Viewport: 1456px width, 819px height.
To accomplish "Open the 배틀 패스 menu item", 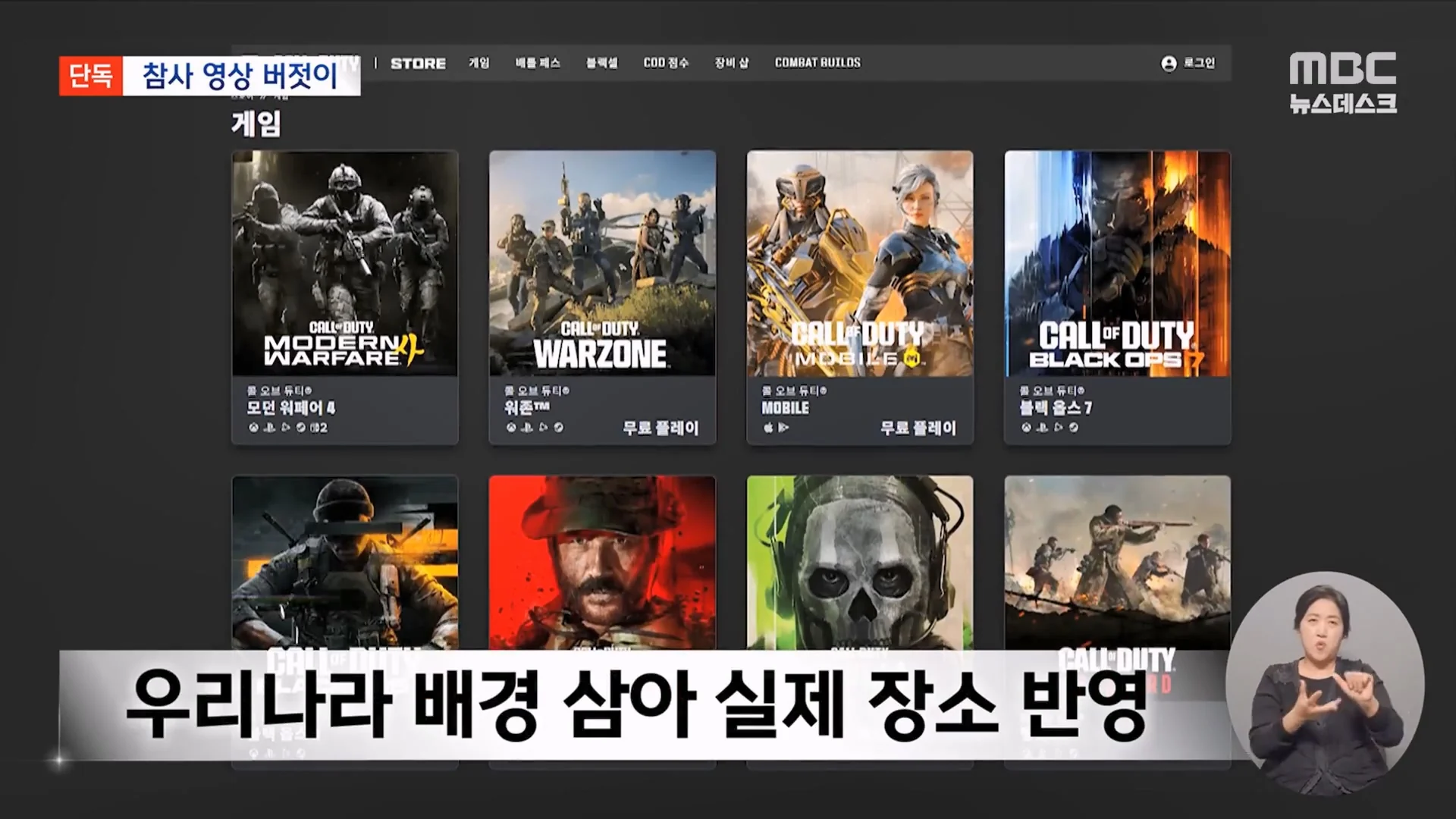I will [538, 63].
